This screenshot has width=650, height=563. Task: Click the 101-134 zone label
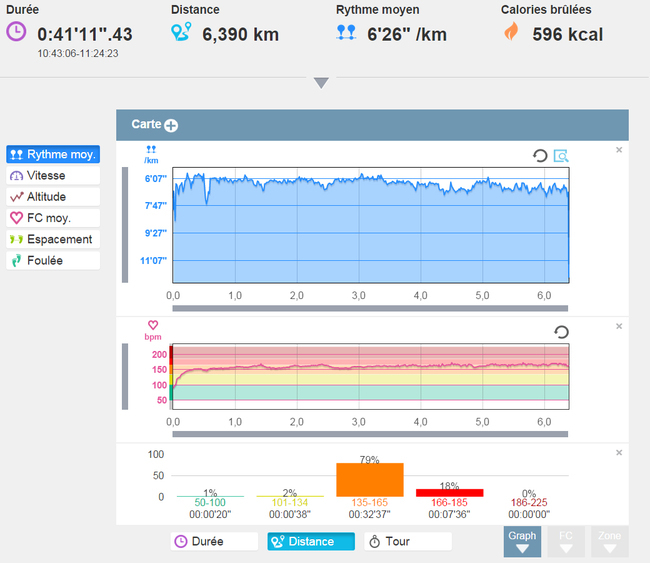click(x=290, y=502)
